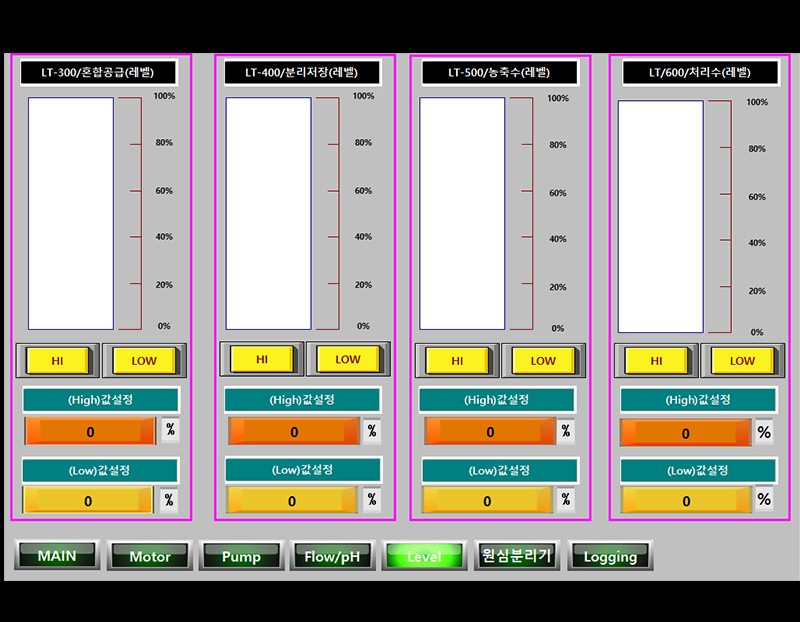The height and width of the screenshot is (622, 800).
Task: Click the LT/600 처리수 level gauge
Action: point(660,217)
